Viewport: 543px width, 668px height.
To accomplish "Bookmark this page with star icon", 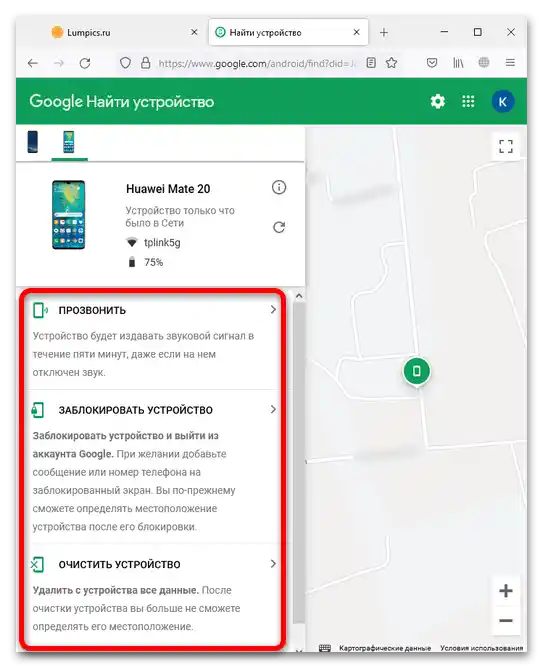I will tap(391, 63).
